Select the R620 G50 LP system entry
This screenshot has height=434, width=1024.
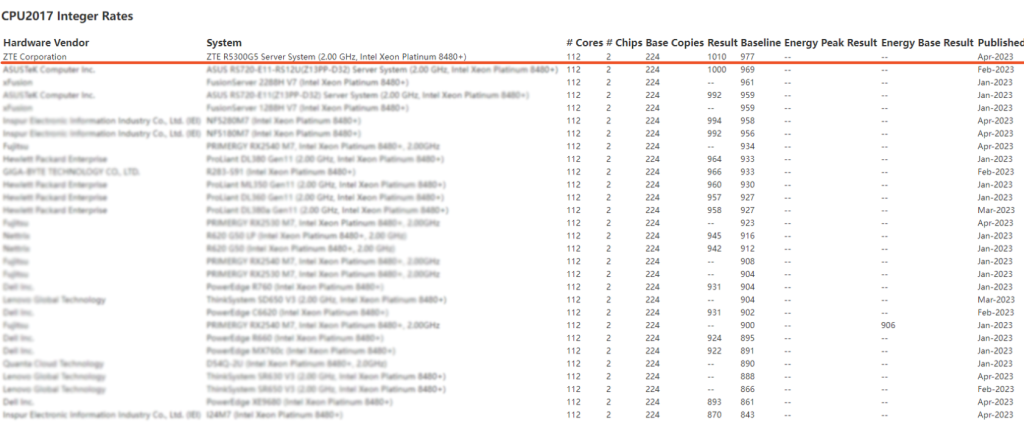306,236
